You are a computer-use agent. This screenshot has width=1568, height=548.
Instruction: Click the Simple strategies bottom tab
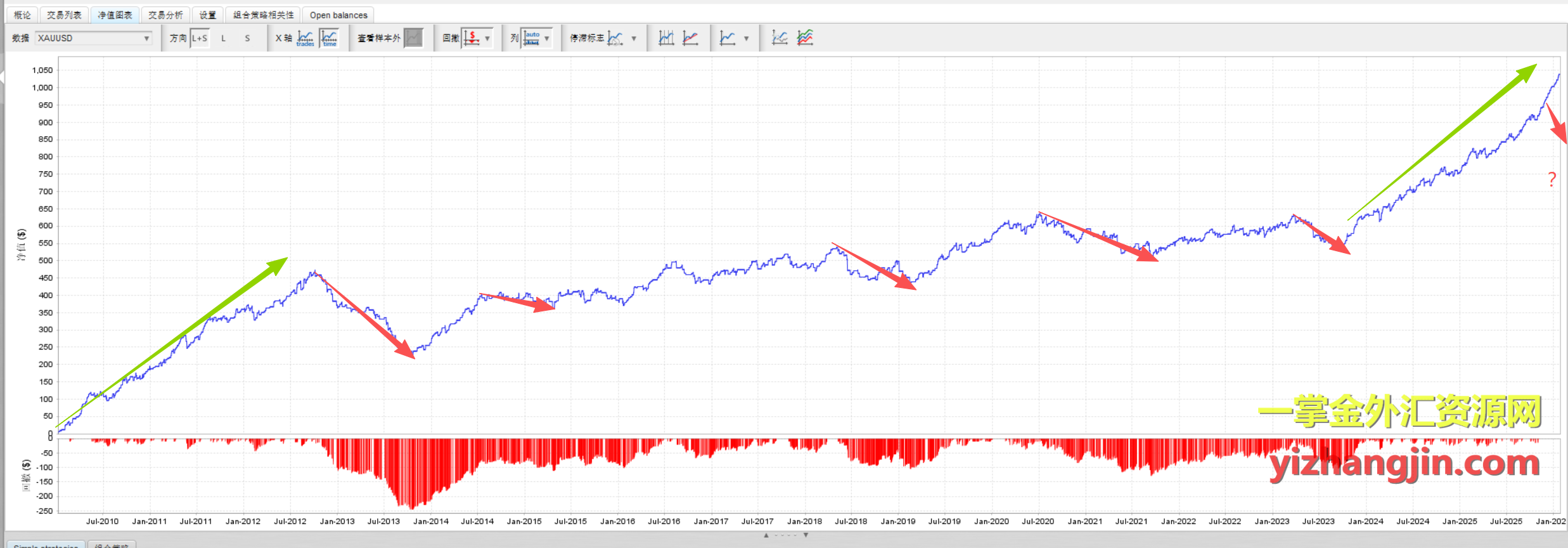(x=44, y=545)
